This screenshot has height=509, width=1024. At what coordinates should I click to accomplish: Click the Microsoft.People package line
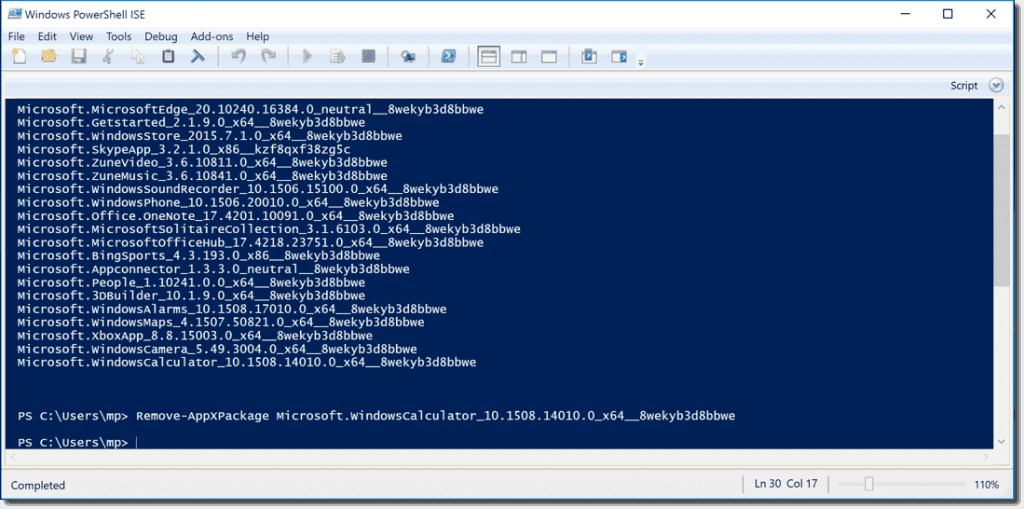click(x=191, y=282)
